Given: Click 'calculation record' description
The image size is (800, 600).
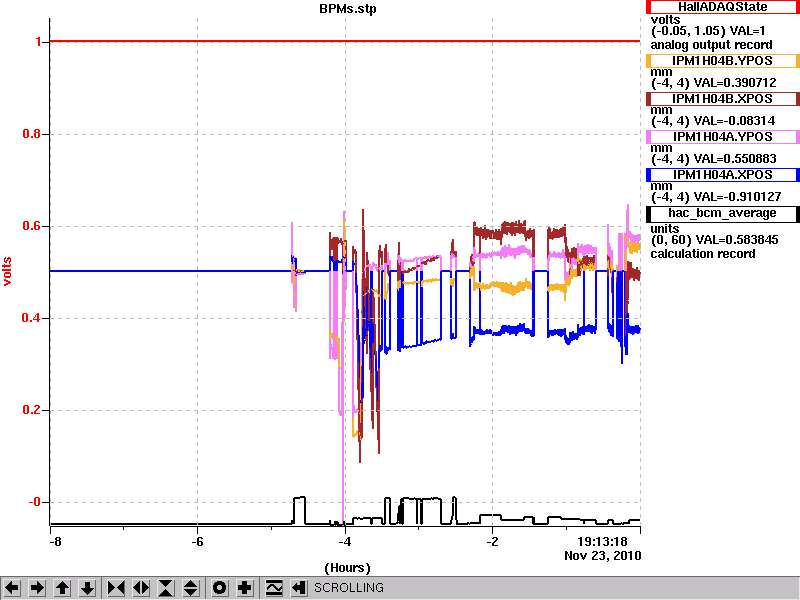Looking at the screenshot, I should click(703, 254).
